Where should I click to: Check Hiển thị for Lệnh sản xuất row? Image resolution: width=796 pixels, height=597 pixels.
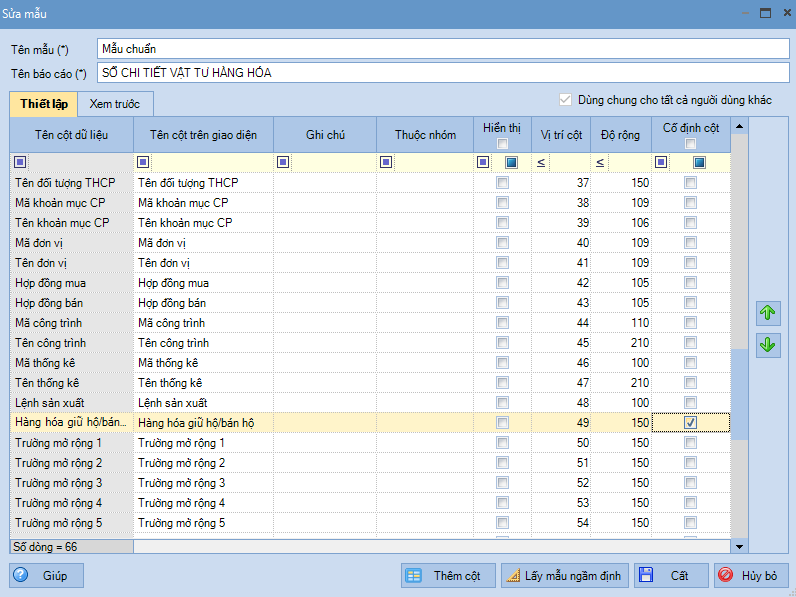[x=502, y=403]
